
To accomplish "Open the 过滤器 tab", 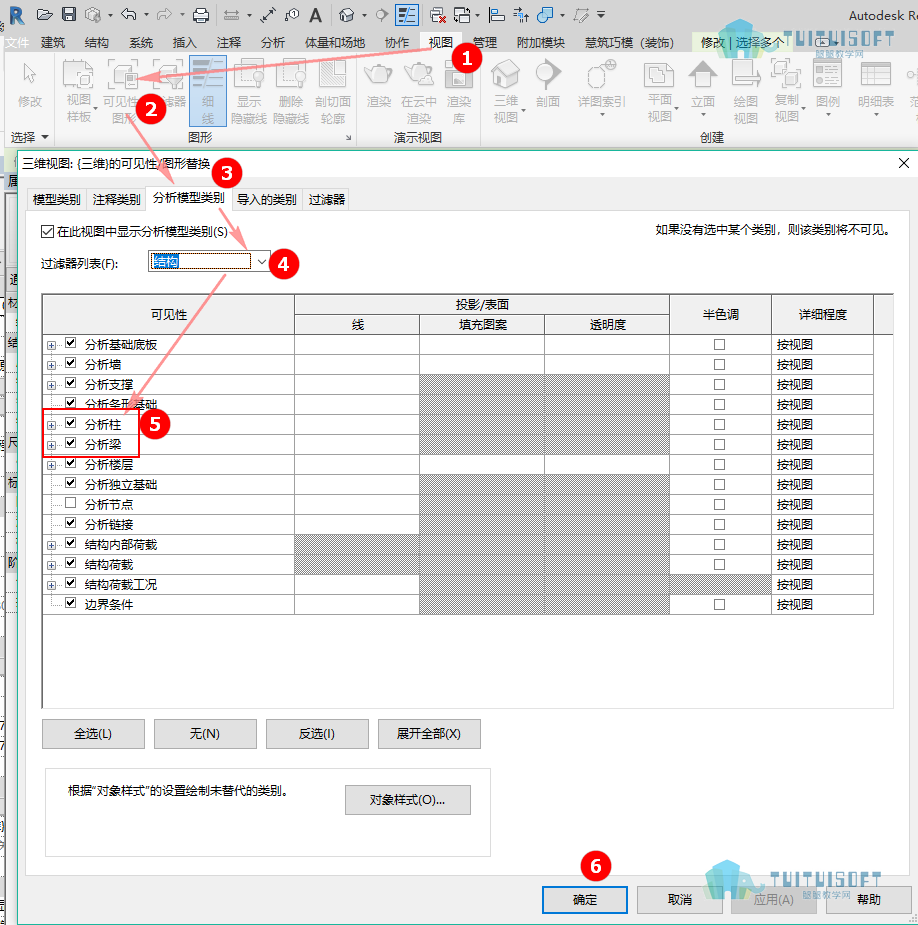I will pyautogui.click(x=326, y=199).
